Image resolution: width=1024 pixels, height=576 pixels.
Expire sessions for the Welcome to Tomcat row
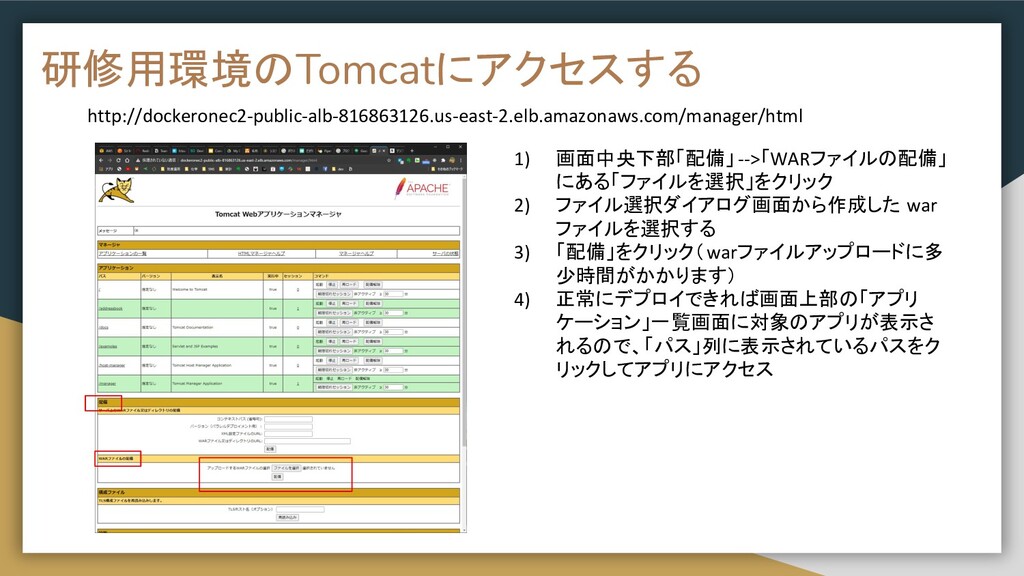pos(334,294)
